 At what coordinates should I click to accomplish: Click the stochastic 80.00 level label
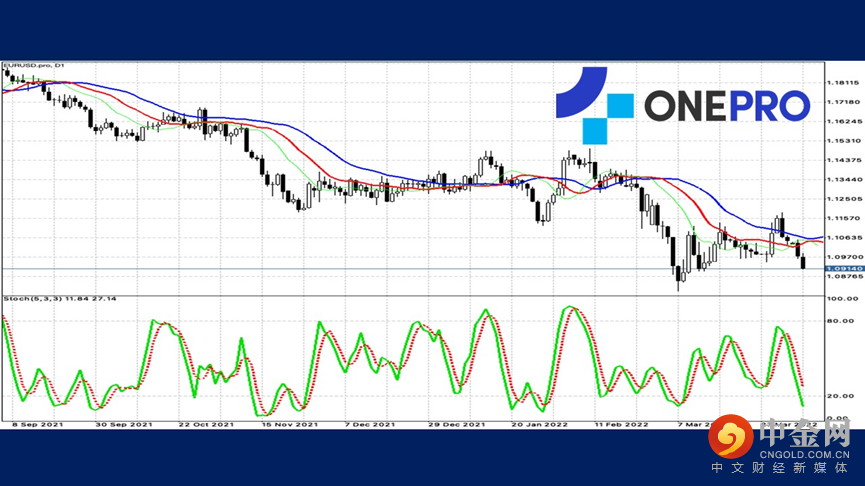pyautogui.click(x=839, y=321)
